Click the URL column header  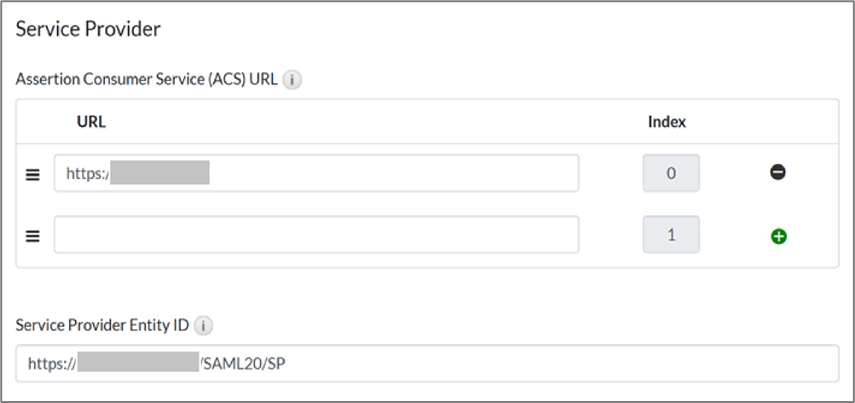coord(91,122)
